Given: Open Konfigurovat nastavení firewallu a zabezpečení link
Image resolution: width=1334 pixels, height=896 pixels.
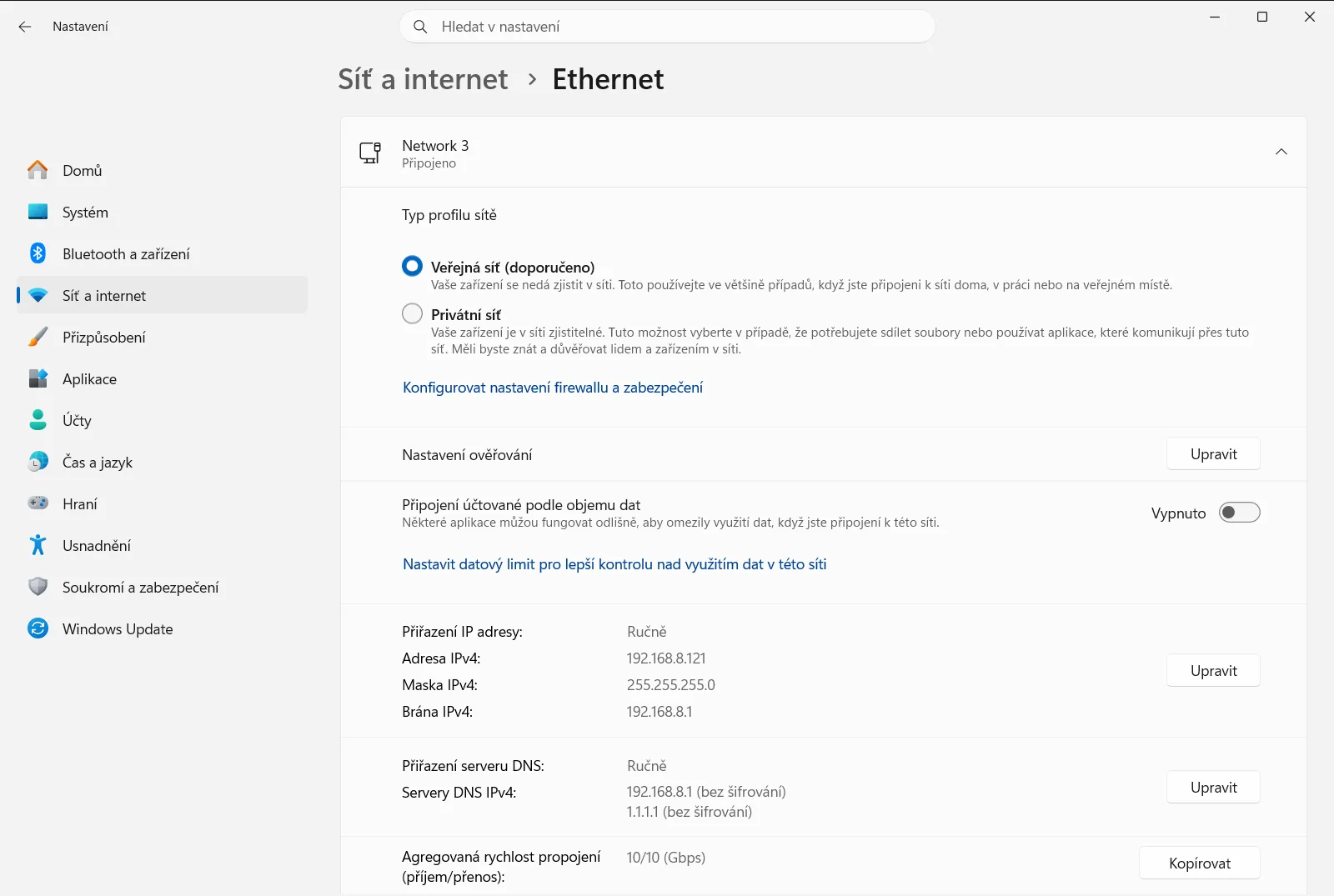Looking at the screenshot, I should coord(553,388).
